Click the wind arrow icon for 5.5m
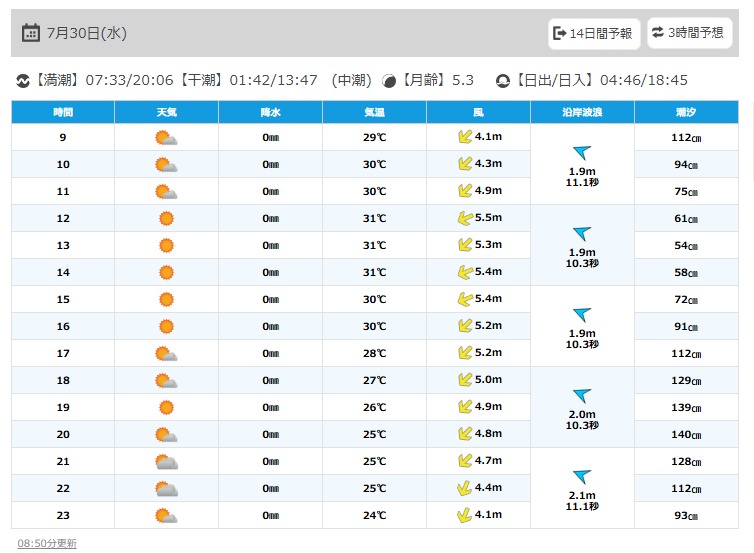The image size is (754, 553). pos(465,218)
